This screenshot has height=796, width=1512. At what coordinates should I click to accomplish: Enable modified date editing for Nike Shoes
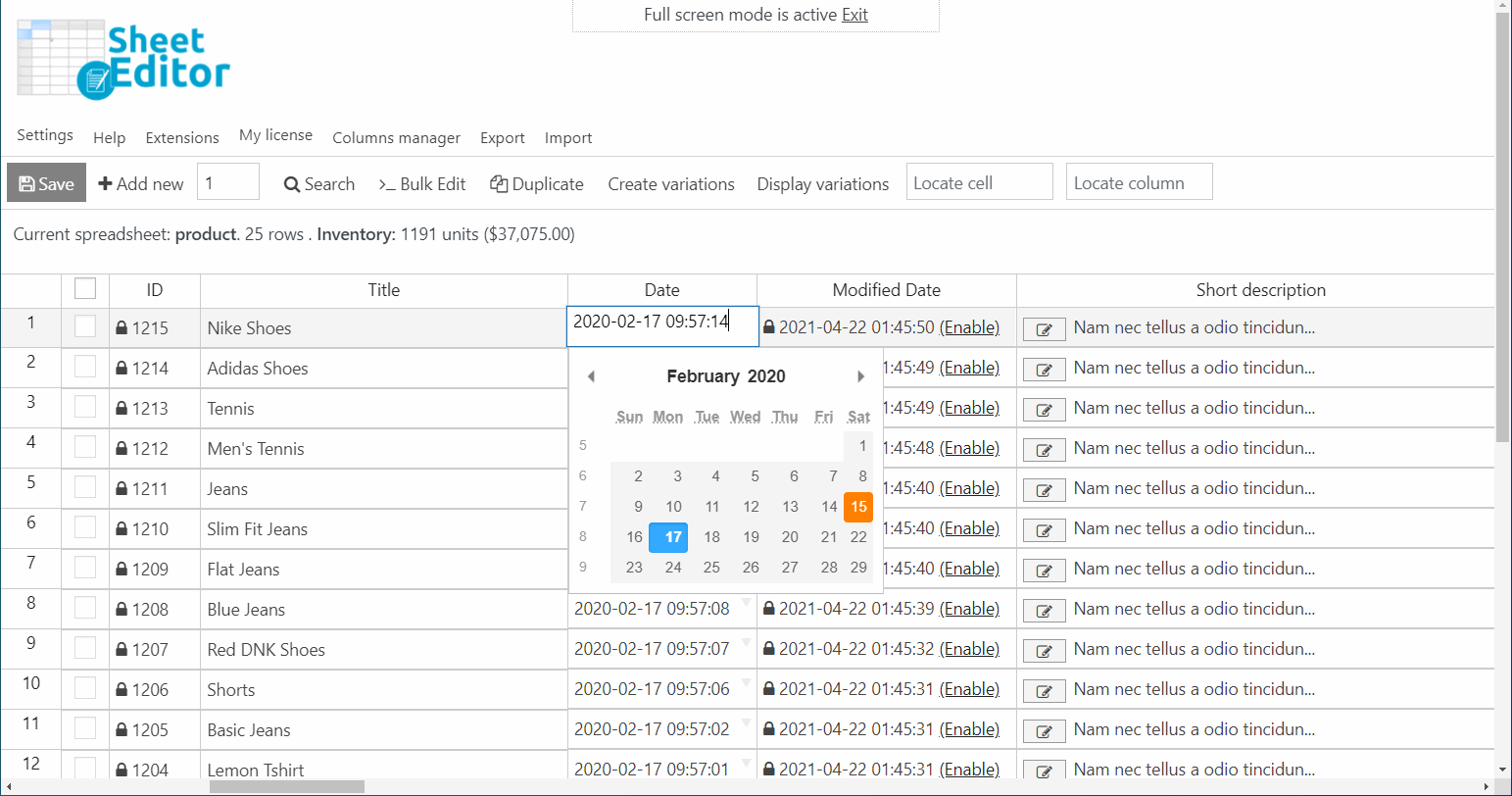tap(970, 327)
